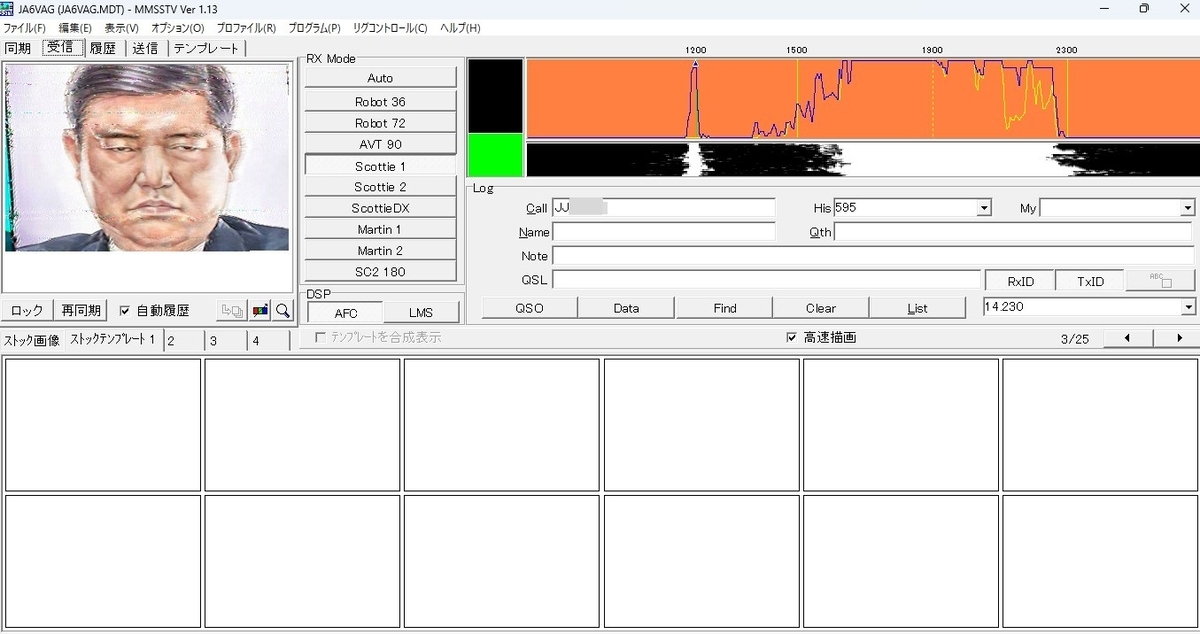This screenshot has width=1200, height=634.
Task: Go to the next stock page arrow
Action: click(x=1180, y=338)
